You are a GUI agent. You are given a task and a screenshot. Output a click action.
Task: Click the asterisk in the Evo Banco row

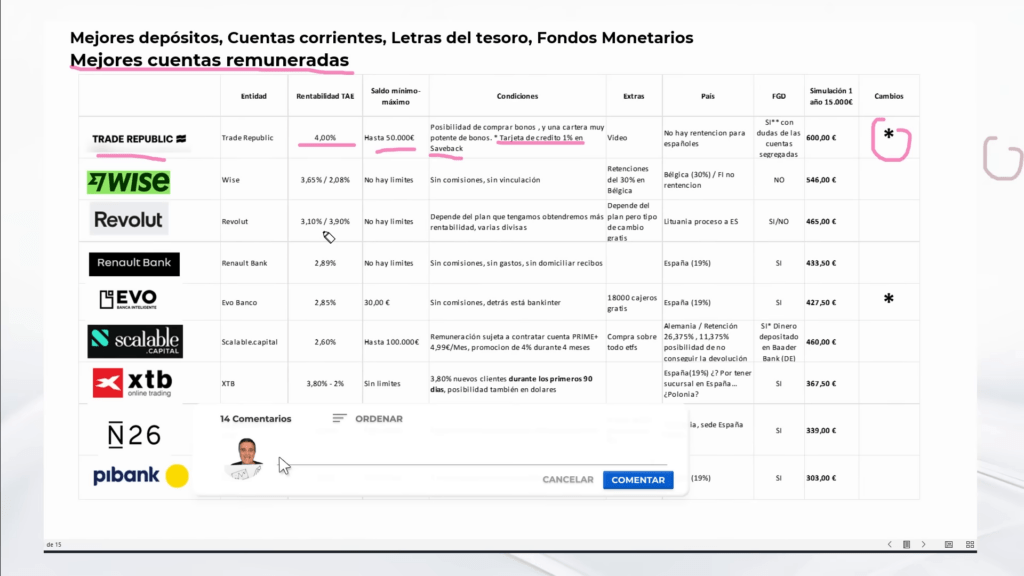pos(888,299)
